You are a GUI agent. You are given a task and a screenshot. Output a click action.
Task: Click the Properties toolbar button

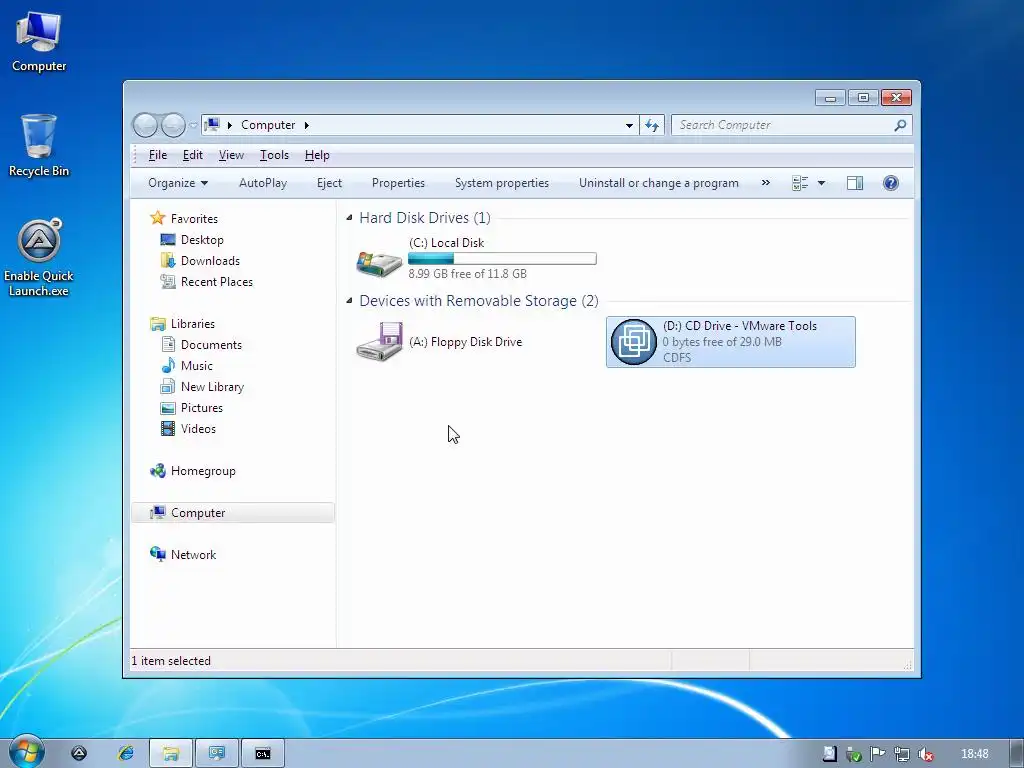[x=398, y=183]
